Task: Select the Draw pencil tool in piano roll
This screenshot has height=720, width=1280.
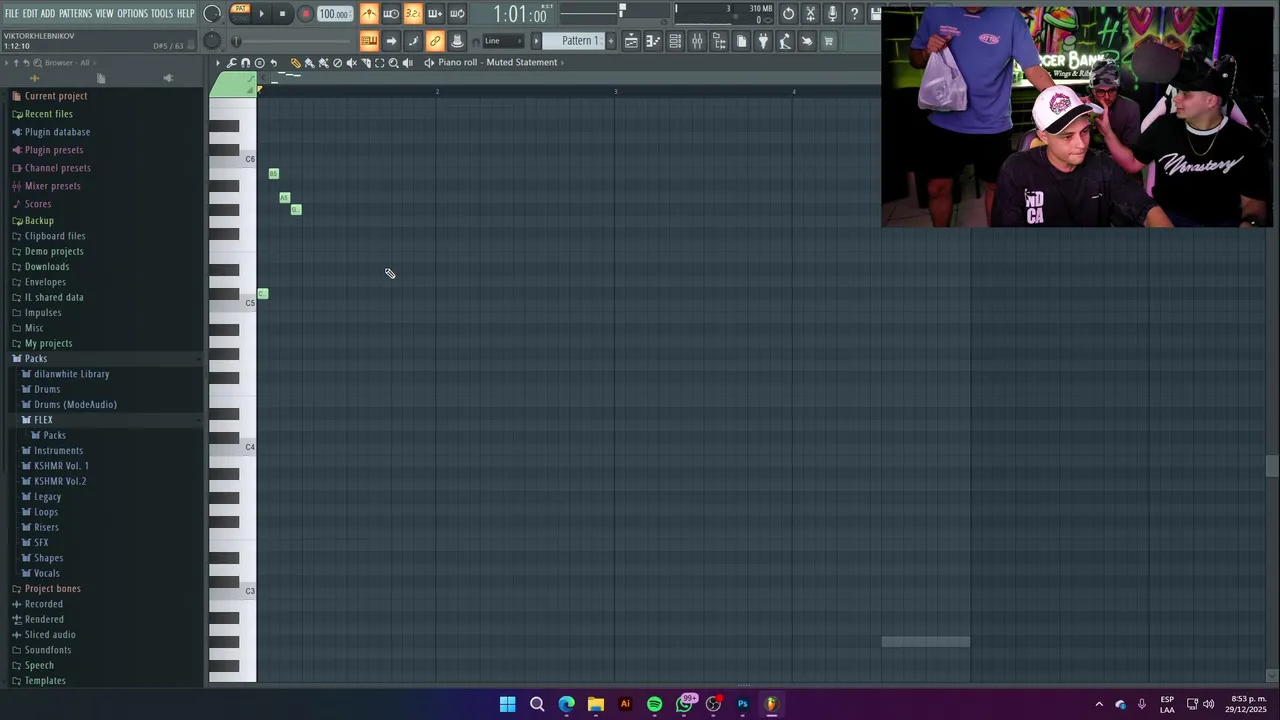Action: pyautogui.click(x=296, y=62)
